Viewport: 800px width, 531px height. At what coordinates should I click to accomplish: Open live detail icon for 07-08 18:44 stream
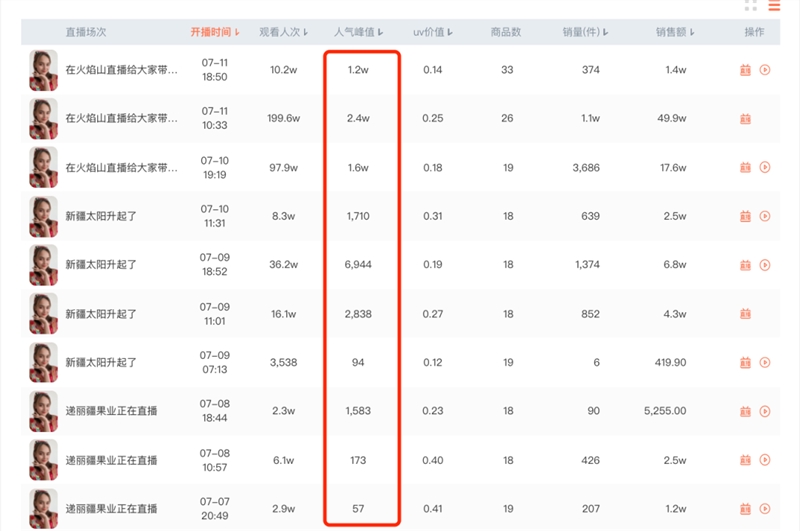[x=745, y=411]
